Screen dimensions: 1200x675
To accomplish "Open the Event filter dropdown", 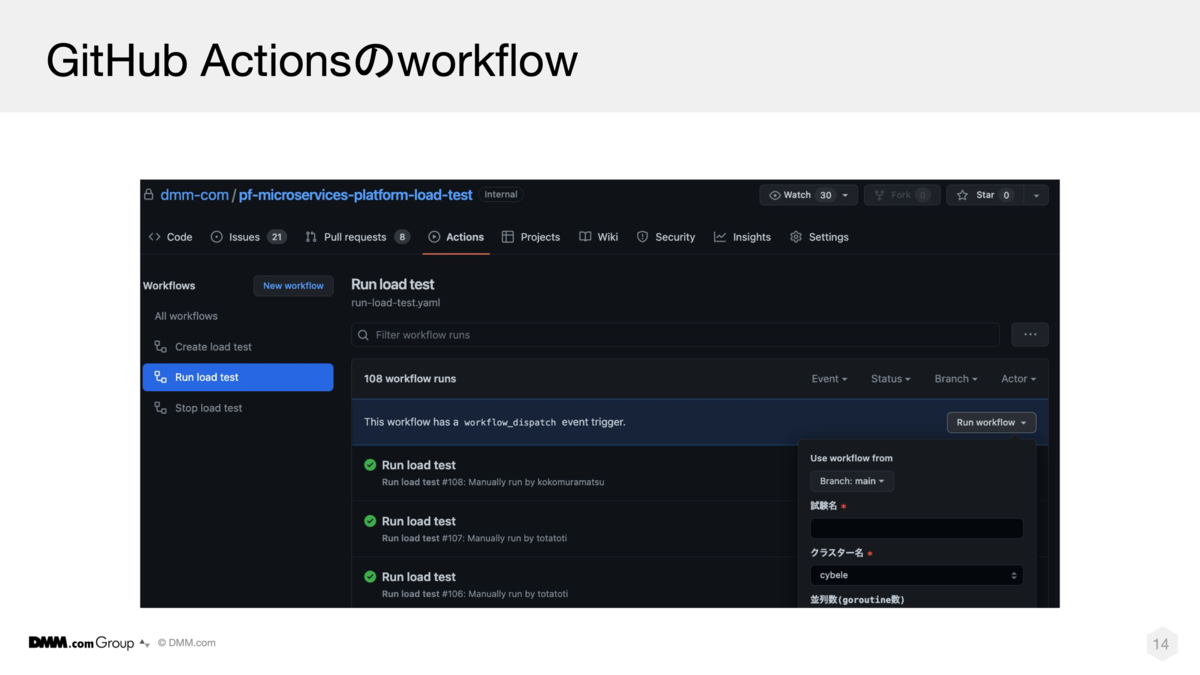I will pyautogui.click(x=829, y=379).
